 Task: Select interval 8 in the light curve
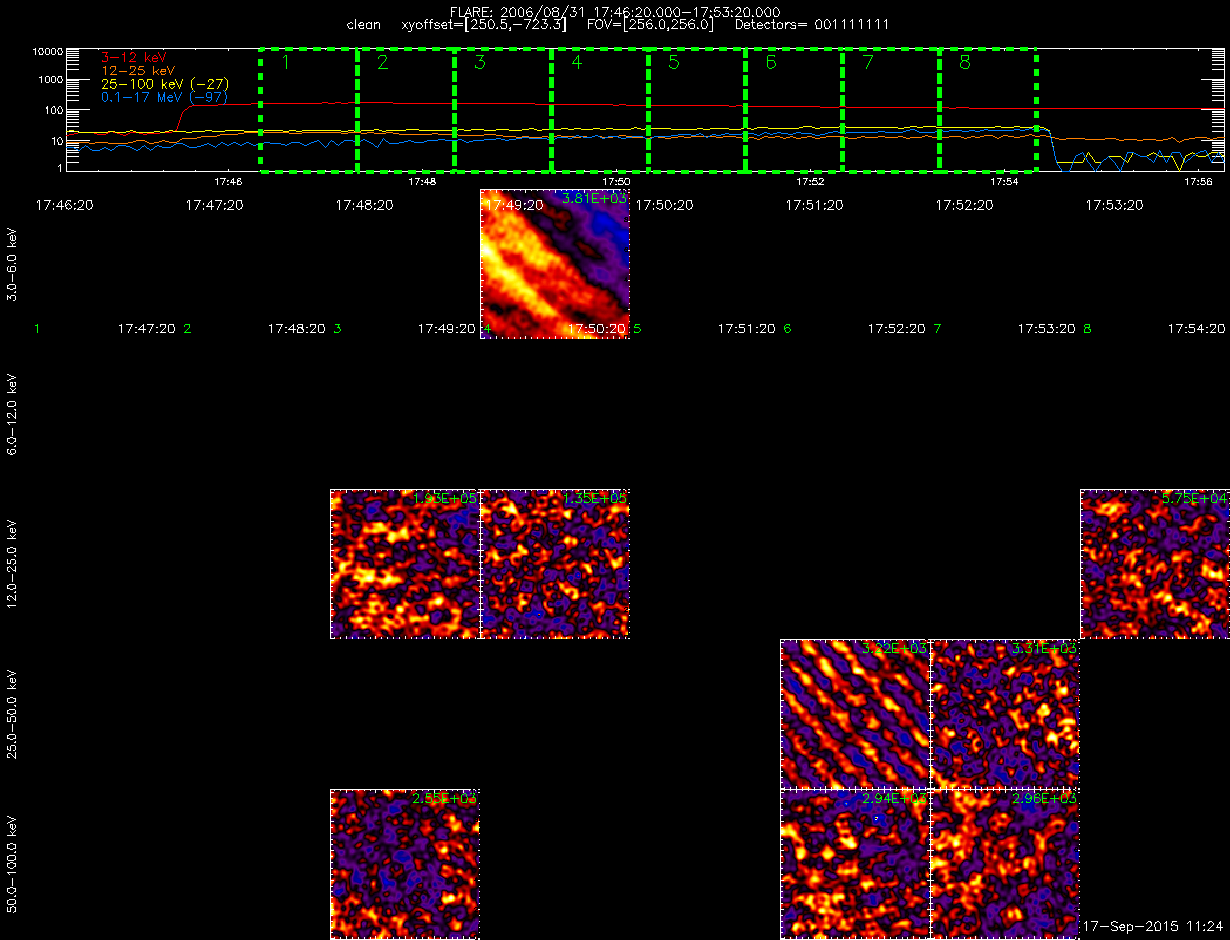(x=988, y=110)
